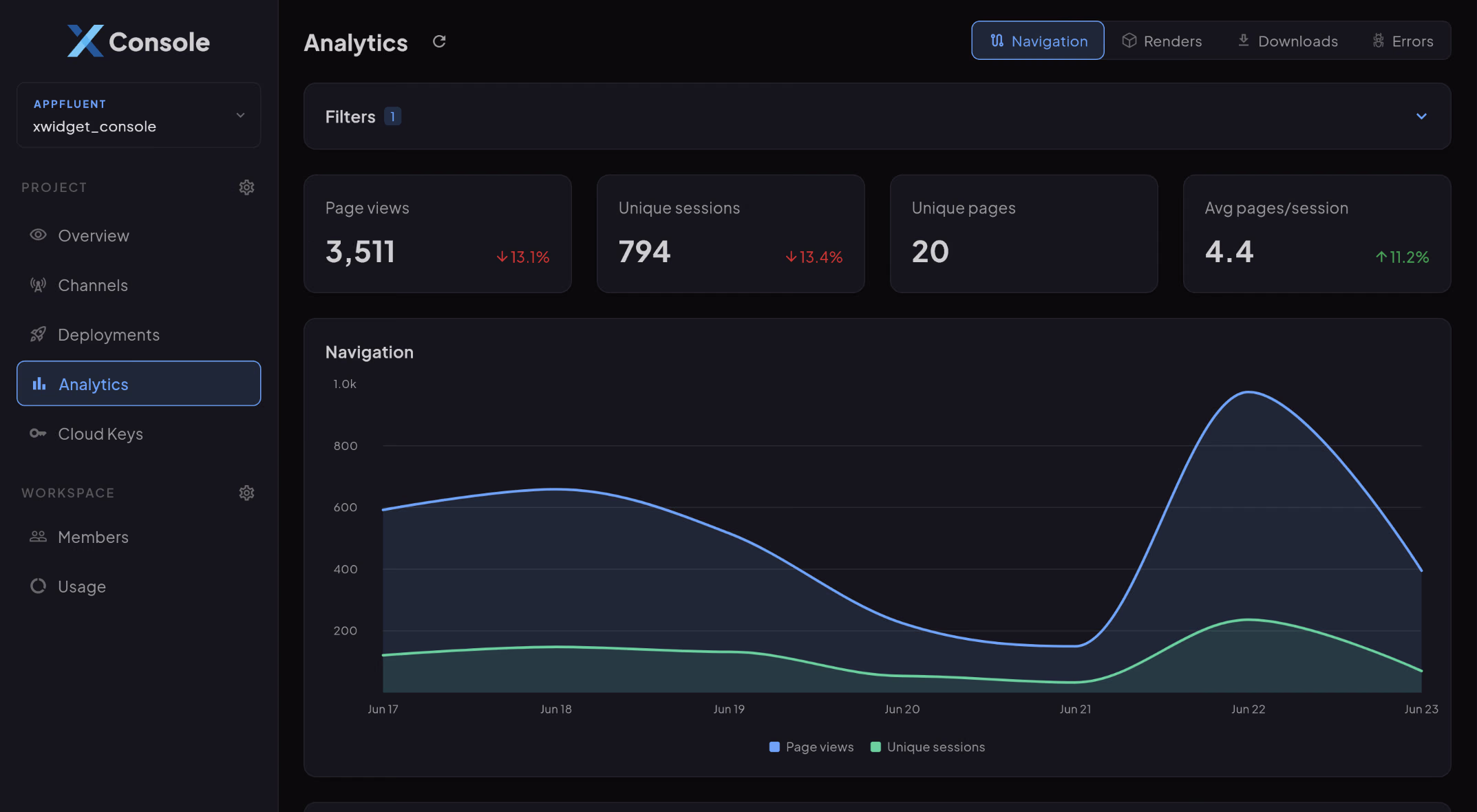Click the Members people icon
The image size is (1477, 812).
pos(39,536)
